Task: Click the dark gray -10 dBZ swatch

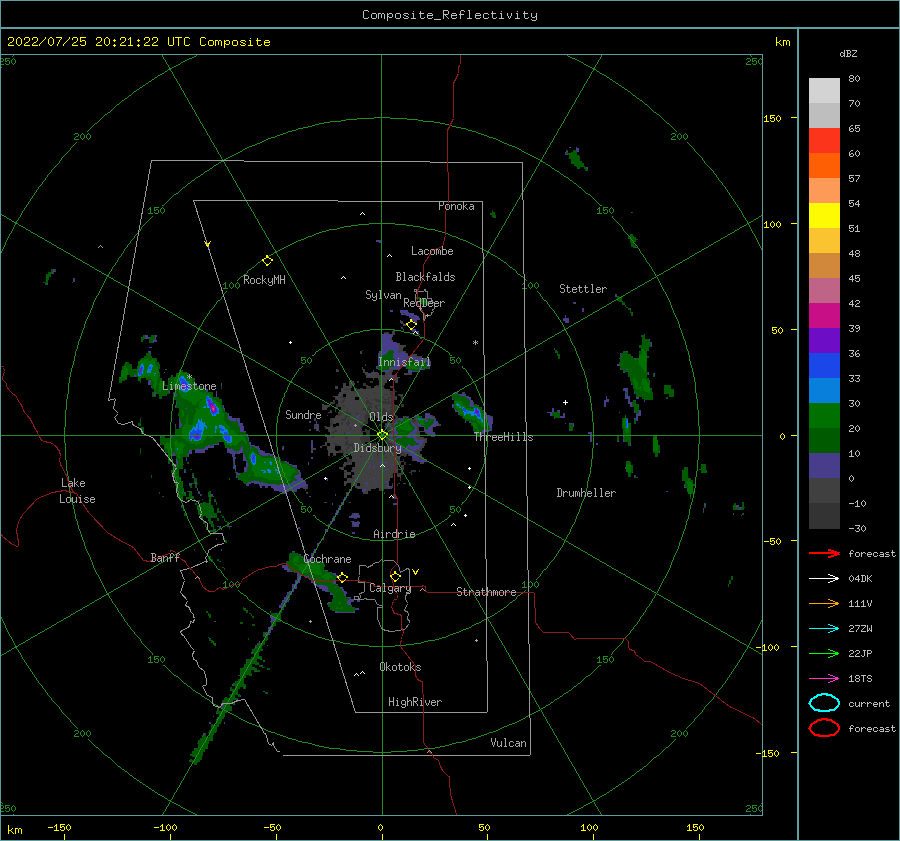Action: pos(824,516)
